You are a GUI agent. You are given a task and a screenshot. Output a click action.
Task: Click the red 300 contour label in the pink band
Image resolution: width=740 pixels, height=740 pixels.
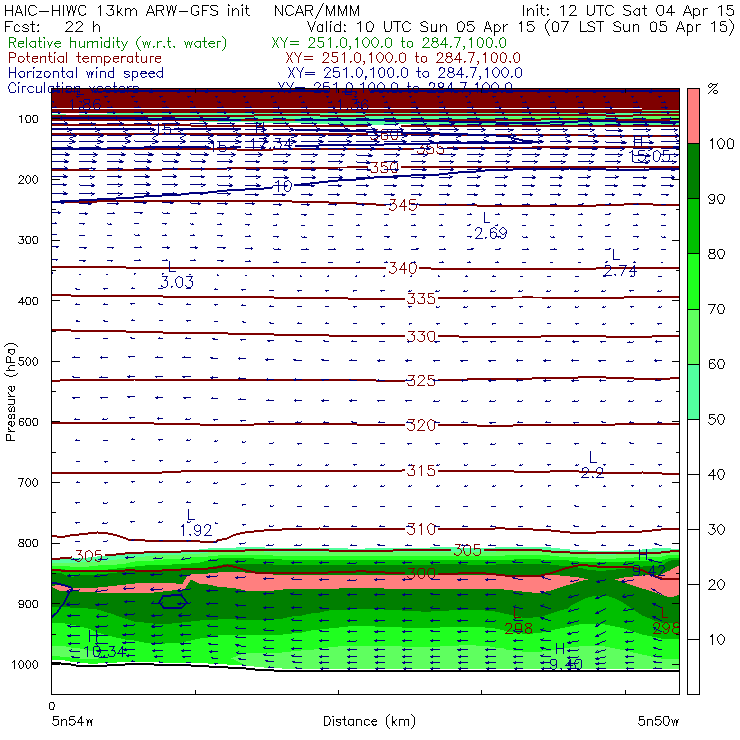[421, 573]
